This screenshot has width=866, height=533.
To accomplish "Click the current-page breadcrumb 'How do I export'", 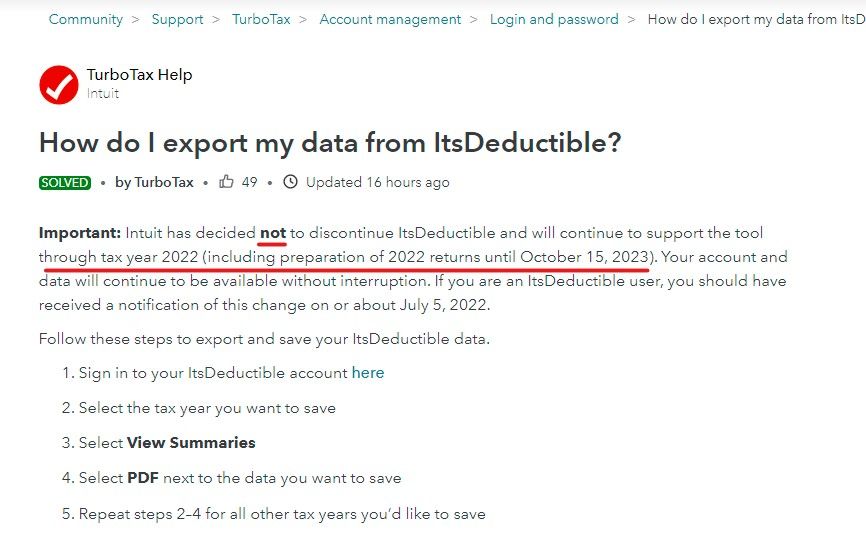I will coord(757,19).
